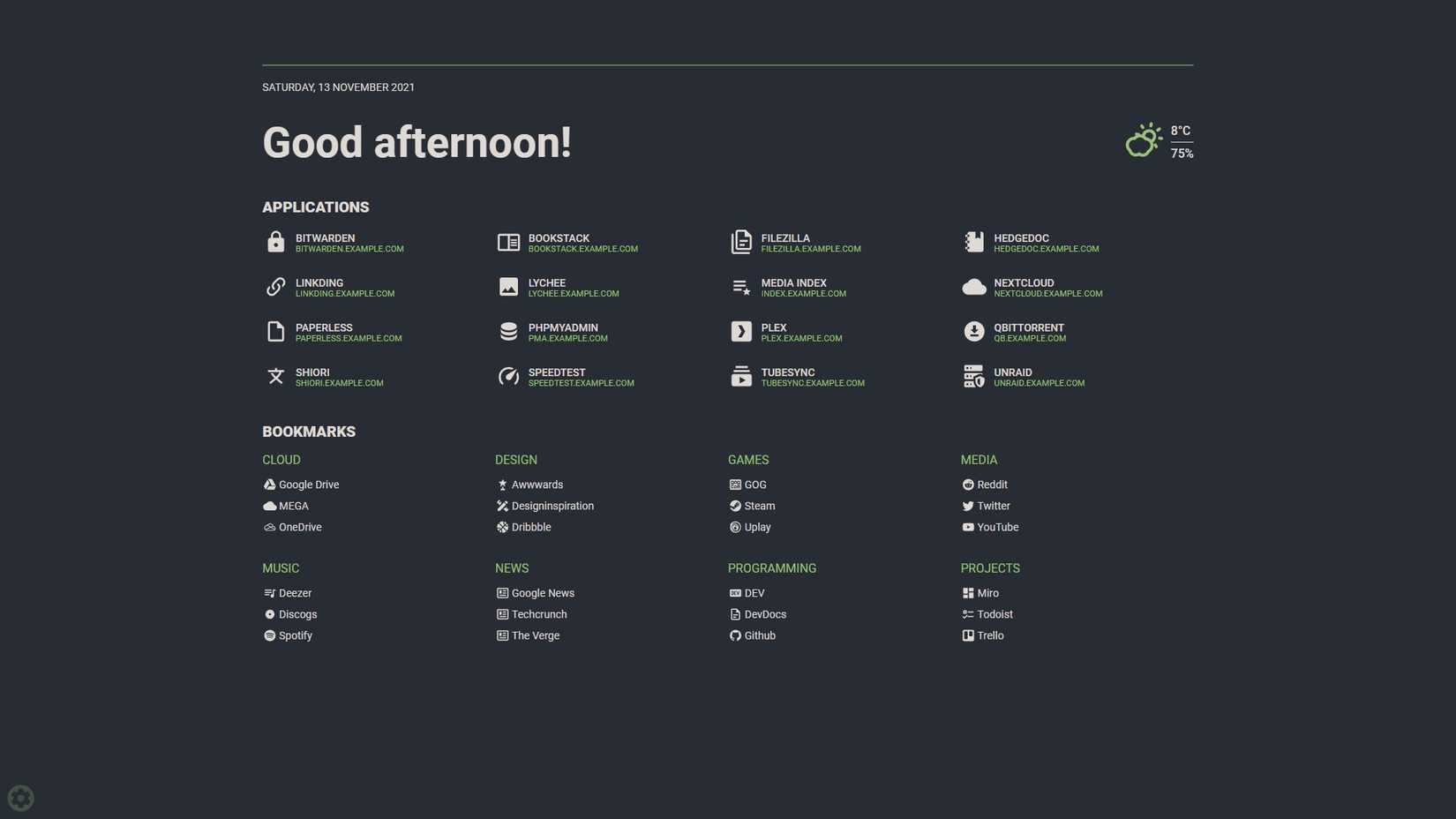Click the Bitwarden lock icon
The height and width of the screenshot is (819, 1456).
tap(275, 243)
